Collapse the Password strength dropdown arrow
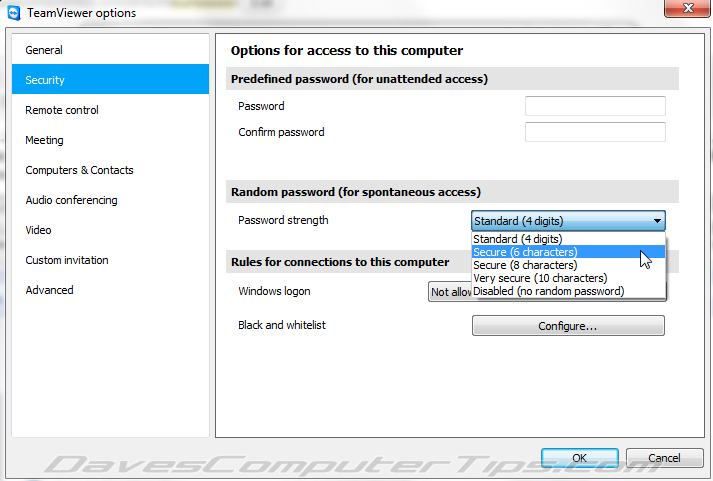Viewport: 713px width, 481px height. click(657, 221)
